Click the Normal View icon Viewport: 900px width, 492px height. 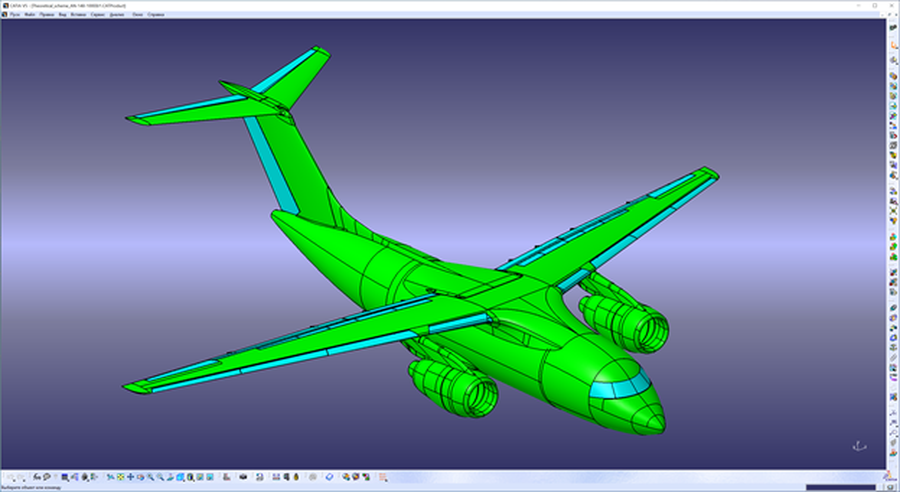click(171, 476)
